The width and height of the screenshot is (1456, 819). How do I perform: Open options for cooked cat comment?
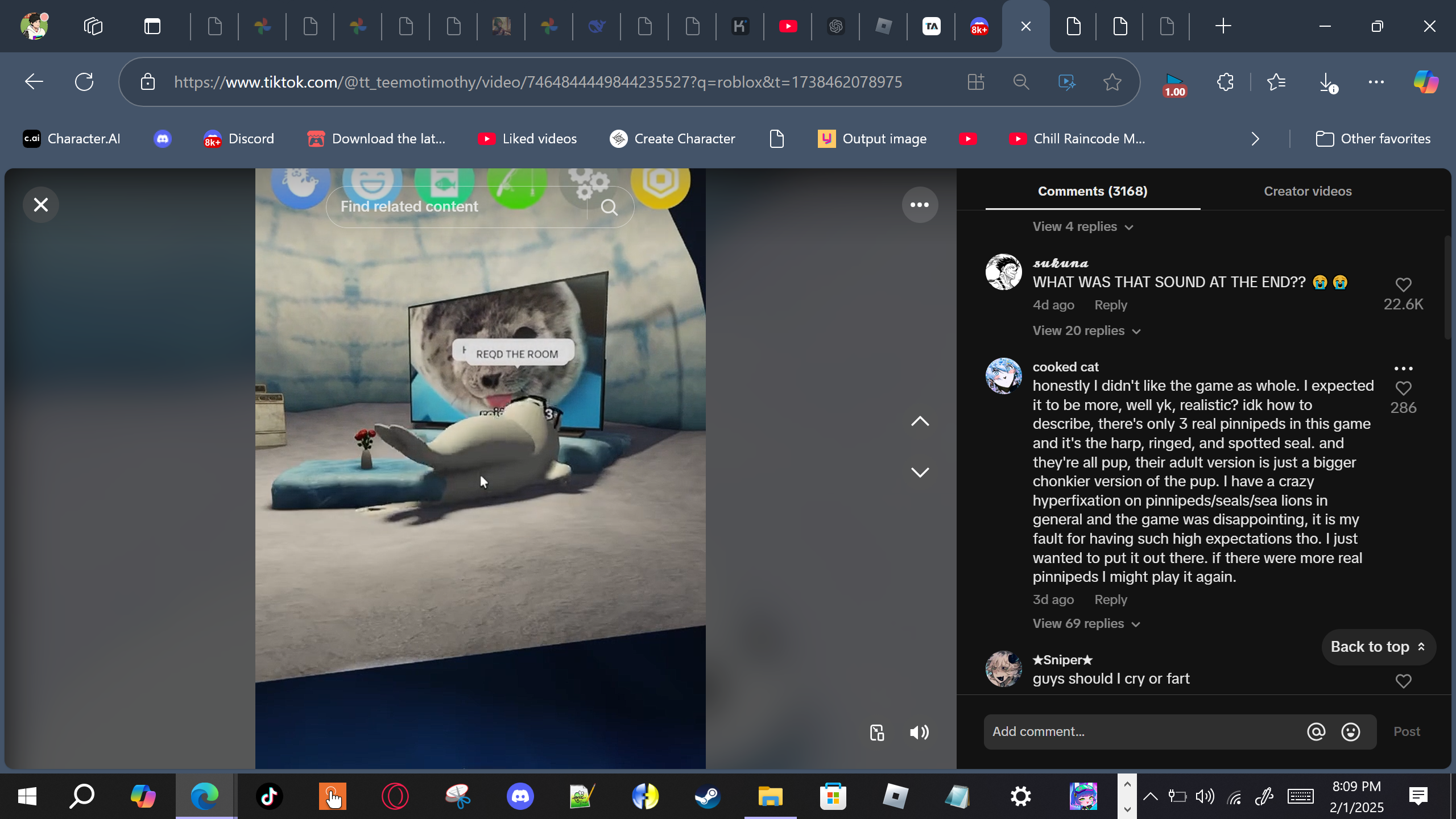pos(1403,369)
